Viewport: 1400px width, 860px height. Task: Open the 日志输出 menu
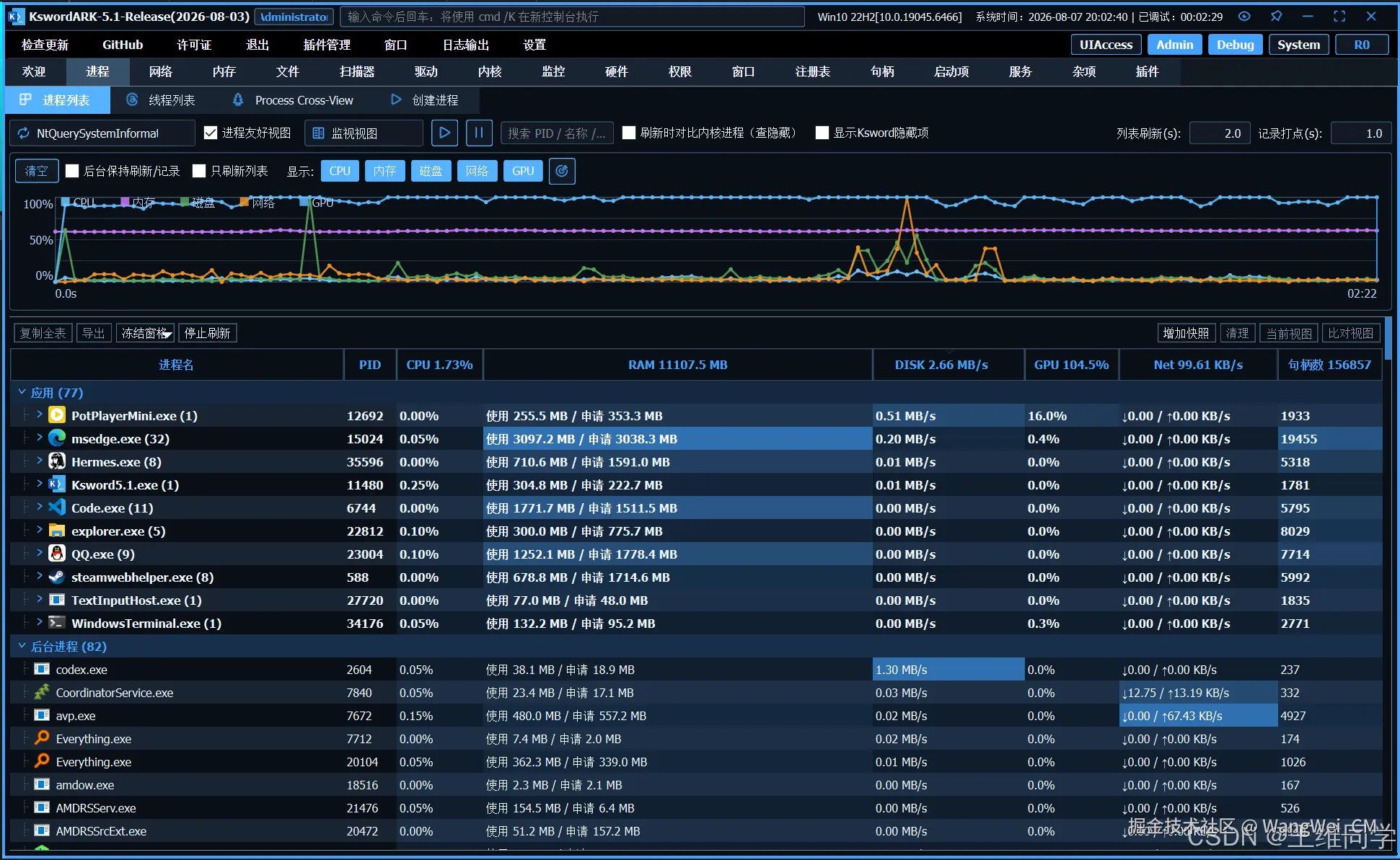[x=465, y=45]
